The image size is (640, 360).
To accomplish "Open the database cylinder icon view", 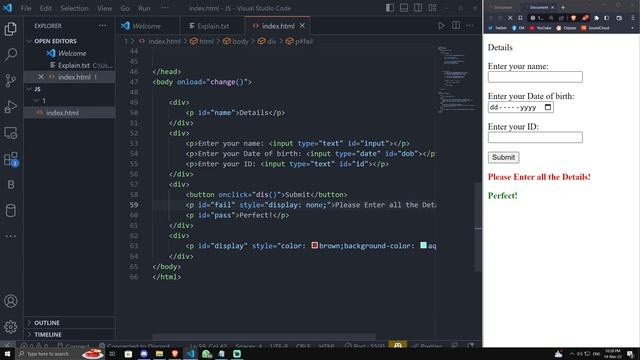I will [11, 211].
